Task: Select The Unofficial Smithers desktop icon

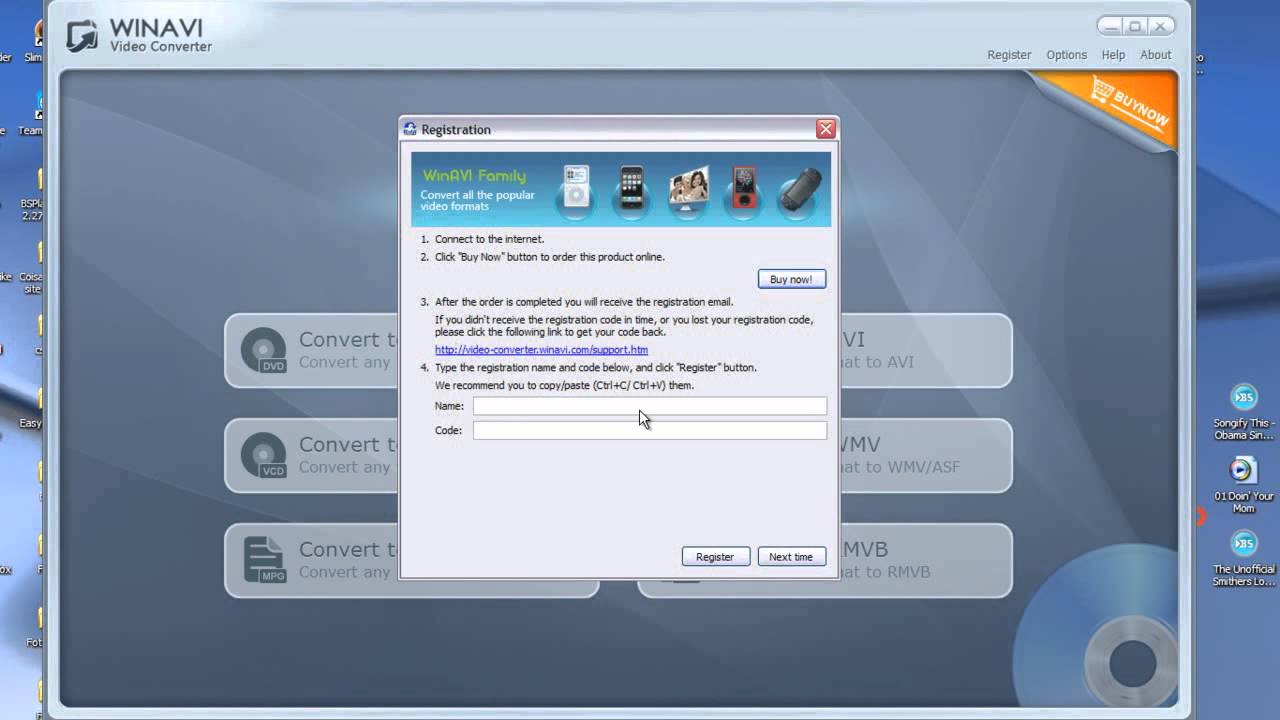Action: tap(1243, 558)
